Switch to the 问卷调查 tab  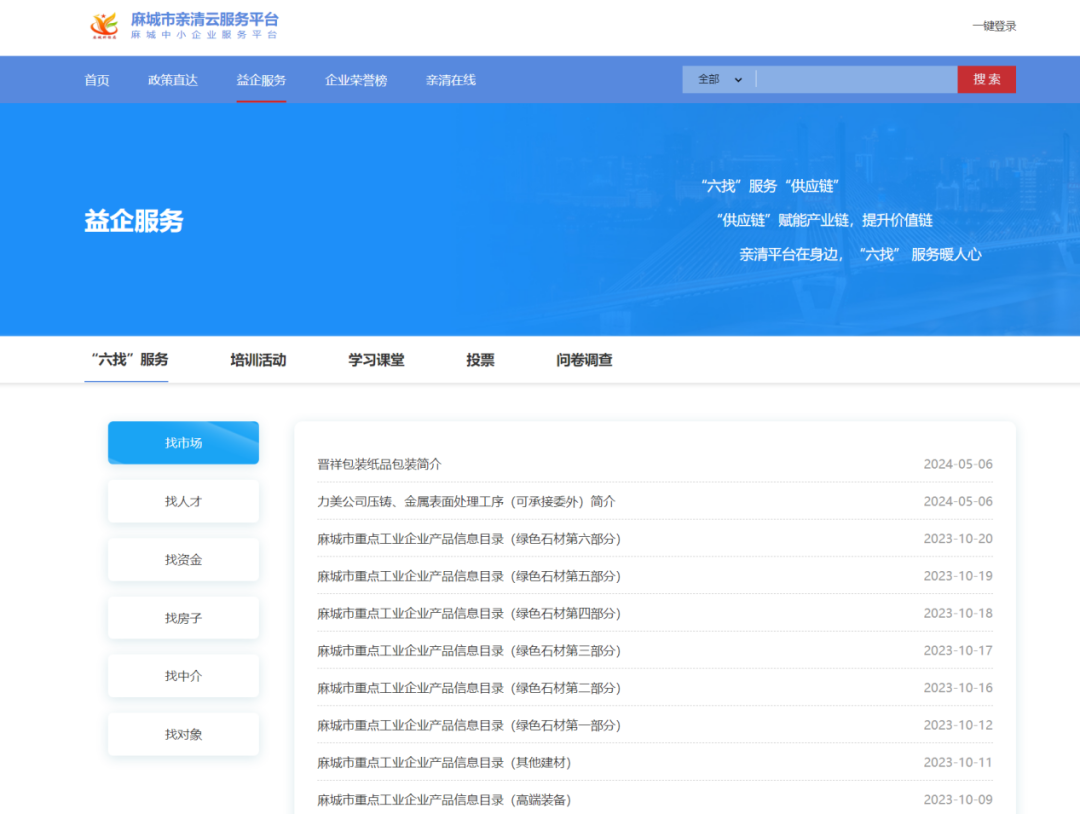tap(583, 360)
